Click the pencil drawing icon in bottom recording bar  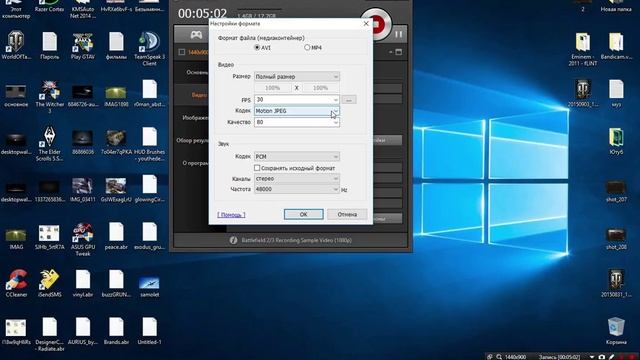point(612,357)
